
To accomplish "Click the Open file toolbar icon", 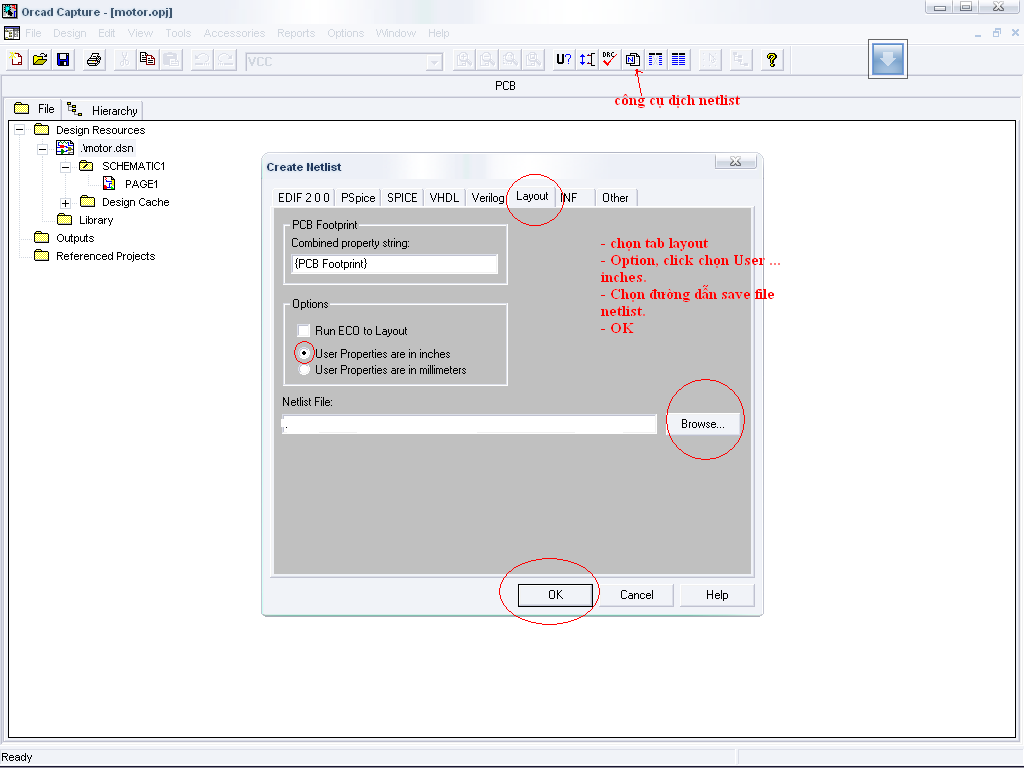I will tap(40, 60).
